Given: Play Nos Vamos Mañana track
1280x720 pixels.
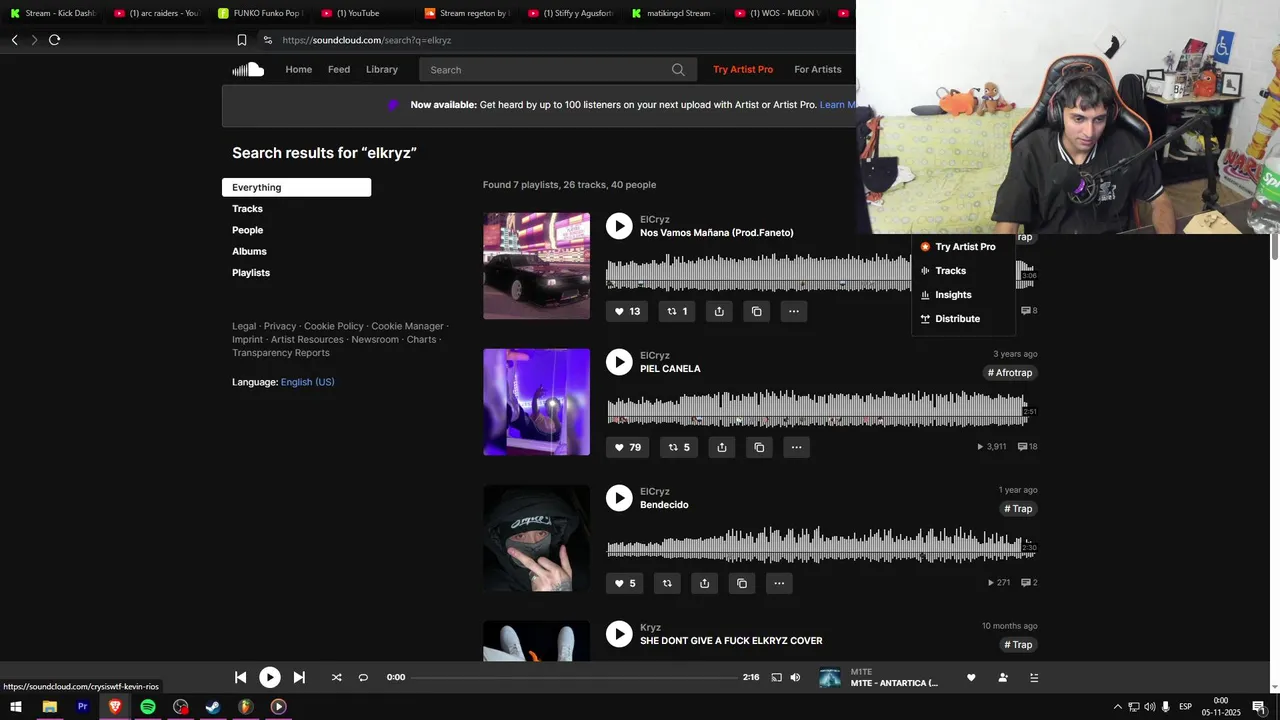Looking at the screenshot, I should [x=619, y=226].
